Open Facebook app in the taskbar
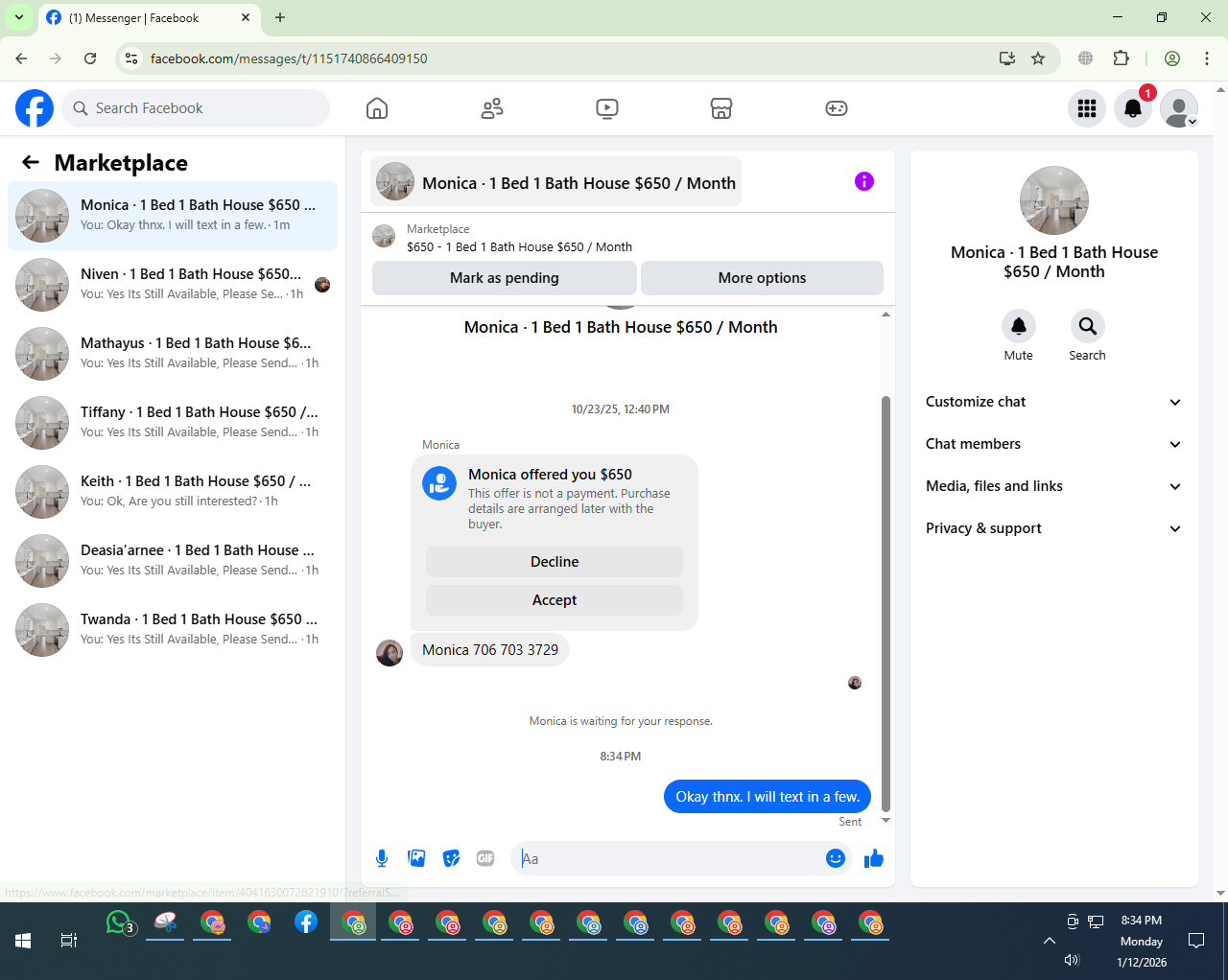 tap(306, 922)
